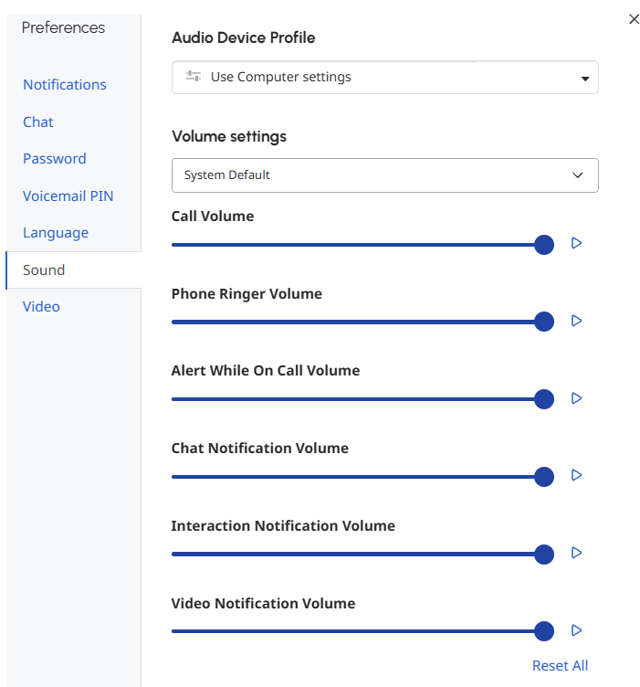
Task: Play Video Notification Volume test sound
Action: tap(576, 630)
